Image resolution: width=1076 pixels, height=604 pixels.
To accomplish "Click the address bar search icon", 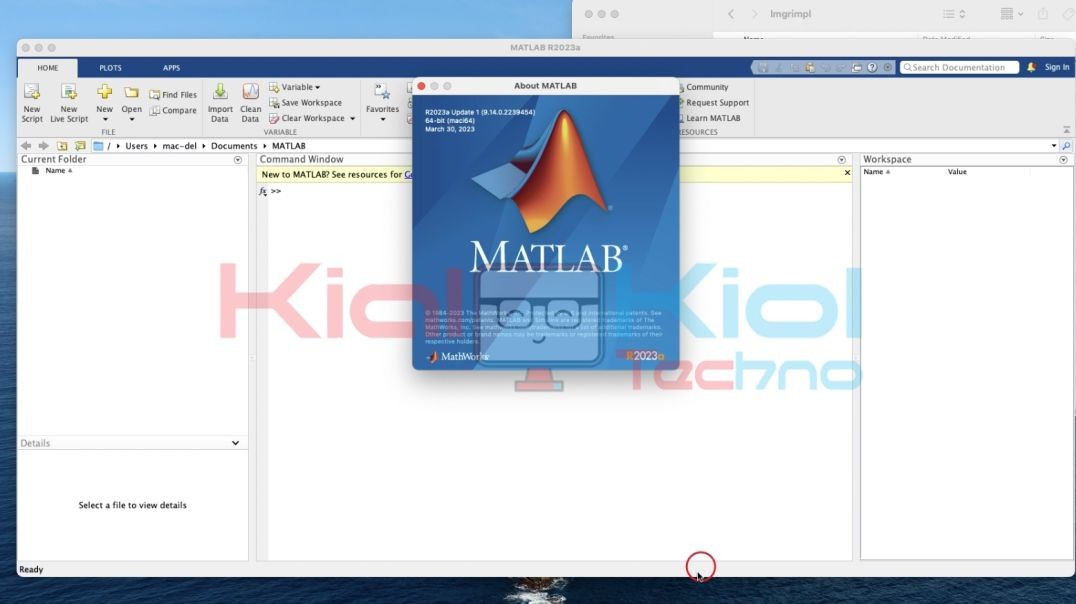I will click(1066, 146).
